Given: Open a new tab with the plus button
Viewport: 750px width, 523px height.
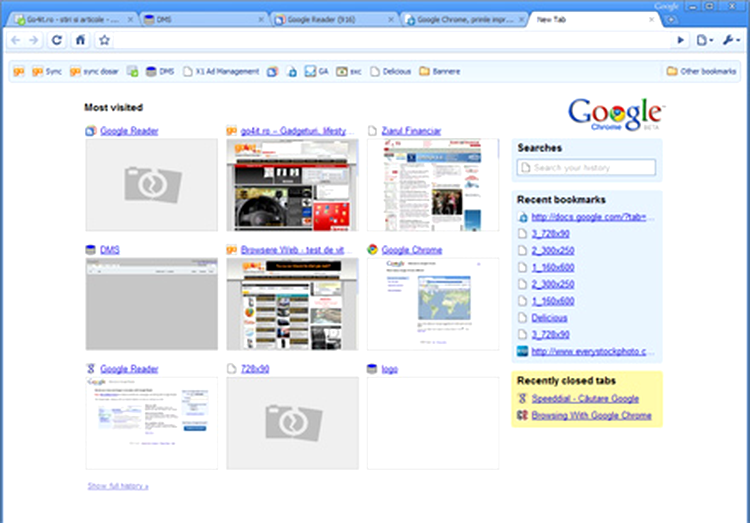Looking at the screenshot, I should tap(671, 20).
